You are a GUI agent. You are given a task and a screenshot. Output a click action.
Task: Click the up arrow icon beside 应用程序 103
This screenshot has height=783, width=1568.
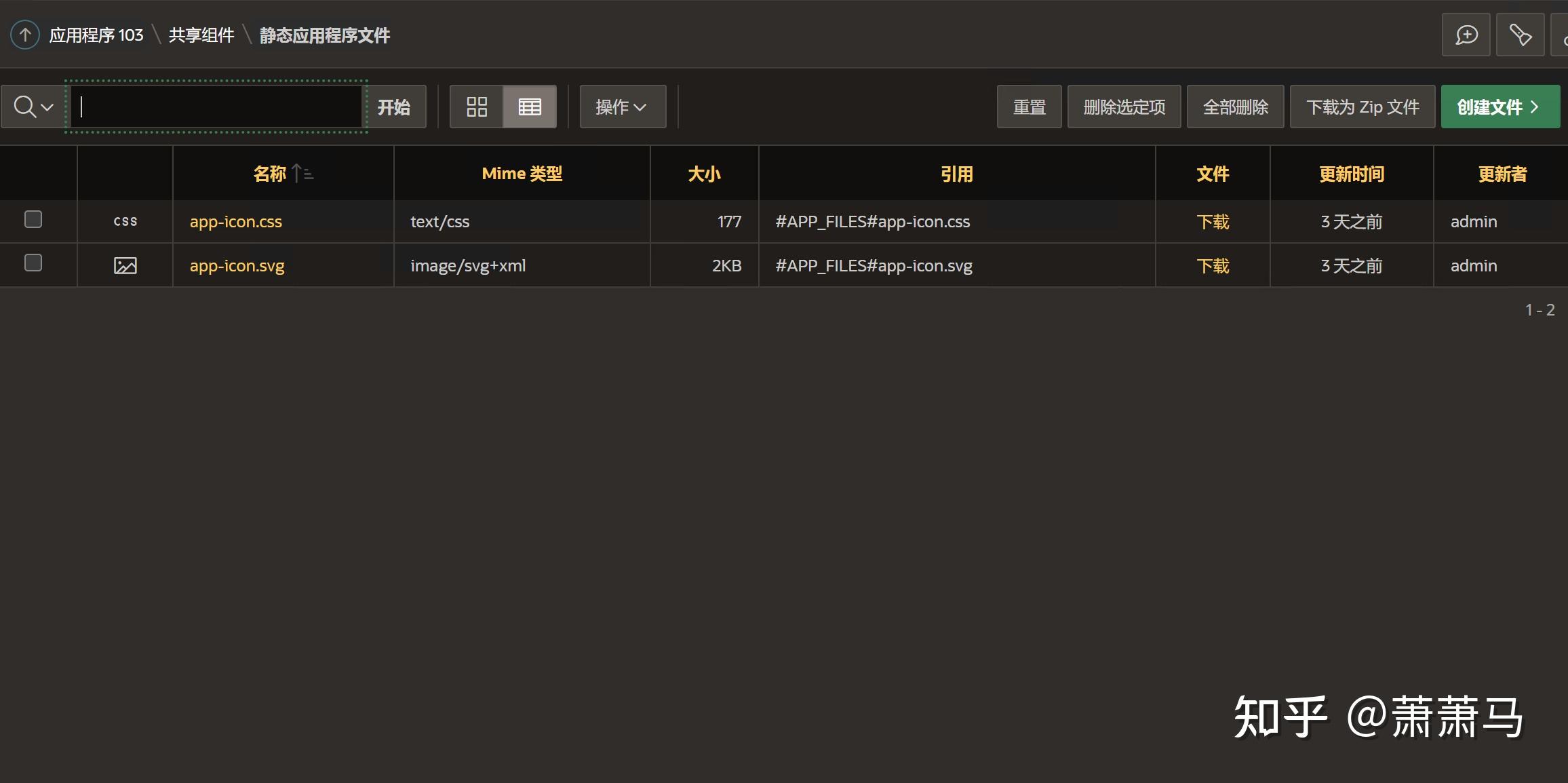(x=25, y=35)
